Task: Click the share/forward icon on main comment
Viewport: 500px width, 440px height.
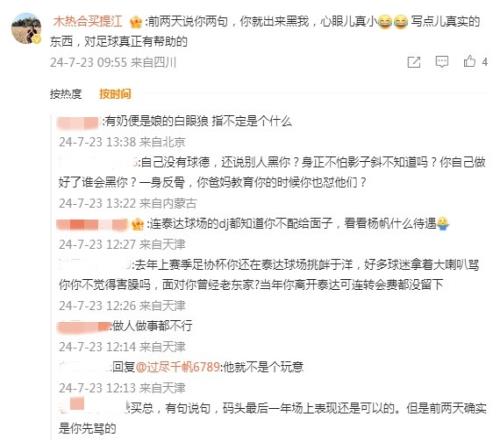Action: 414,62
